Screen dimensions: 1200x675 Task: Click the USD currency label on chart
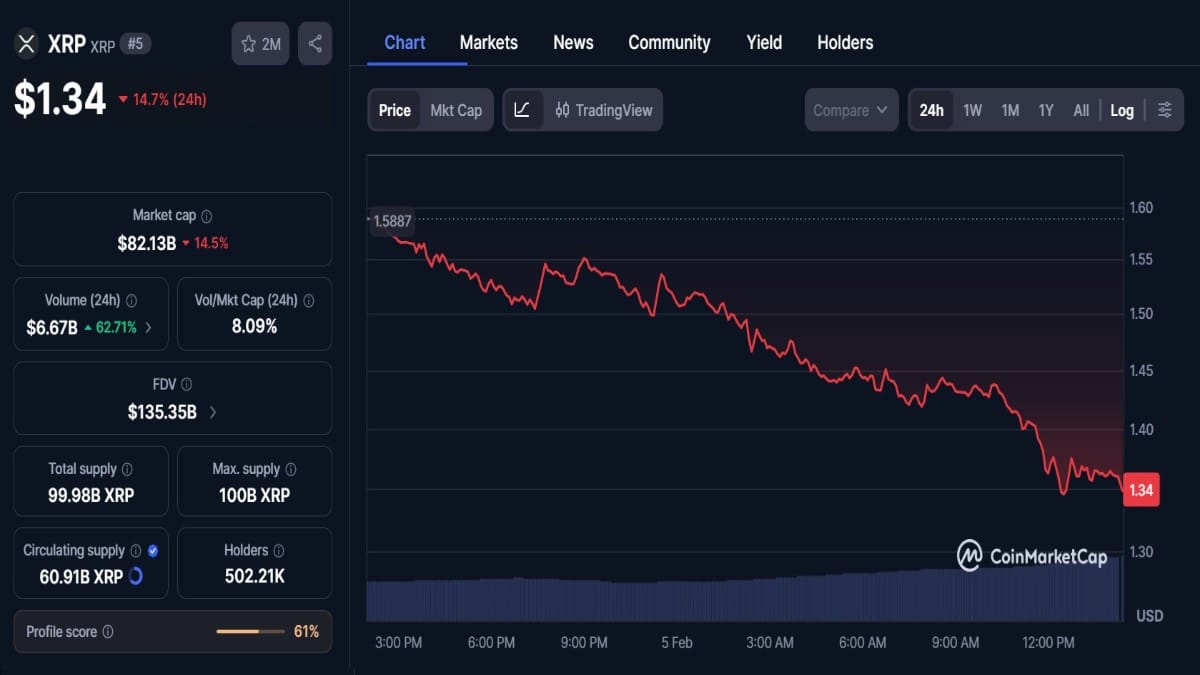pyautogui.click(x=1150, y=616)
